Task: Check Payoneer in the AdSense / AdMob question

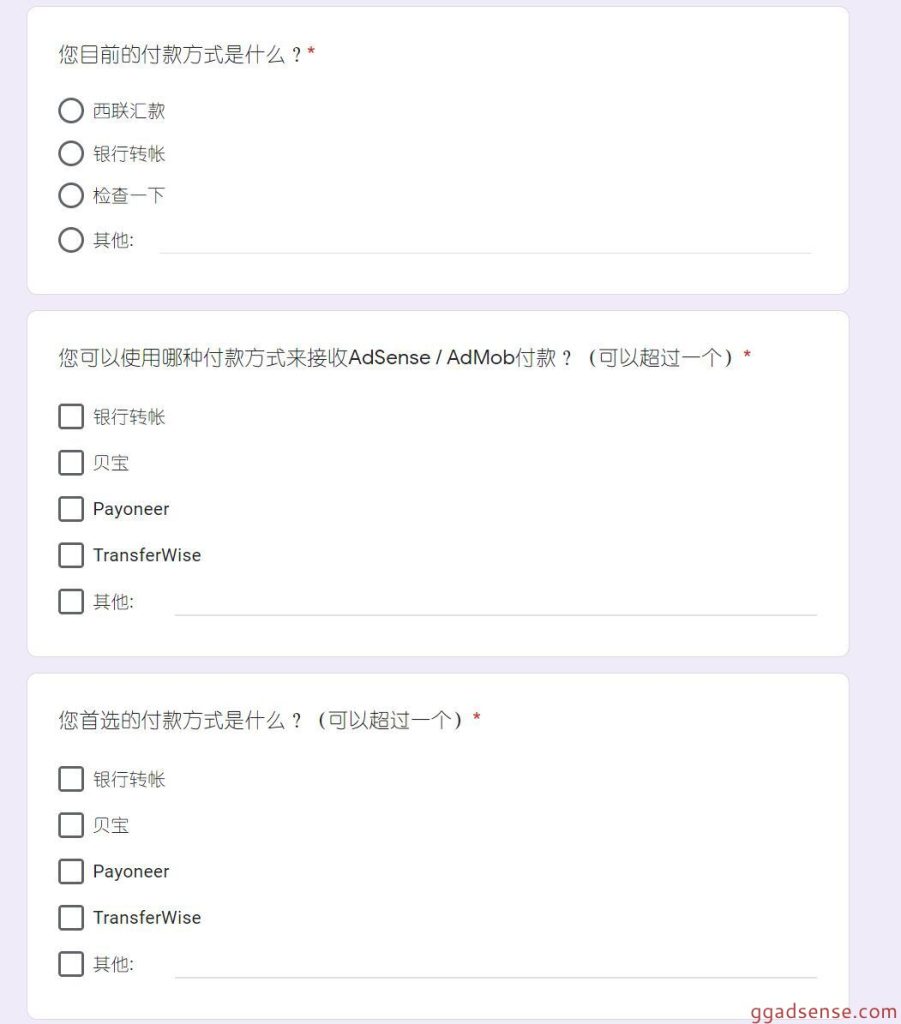Action: point(71,509)
